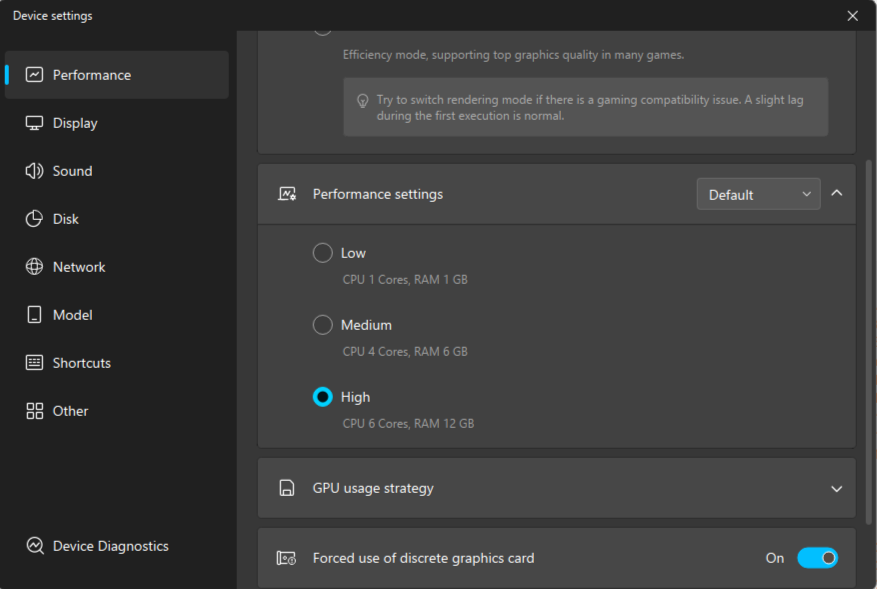877x589 pixels.
Task: Expand the GPU usage strategy section
Action: (x=837, y=489)
